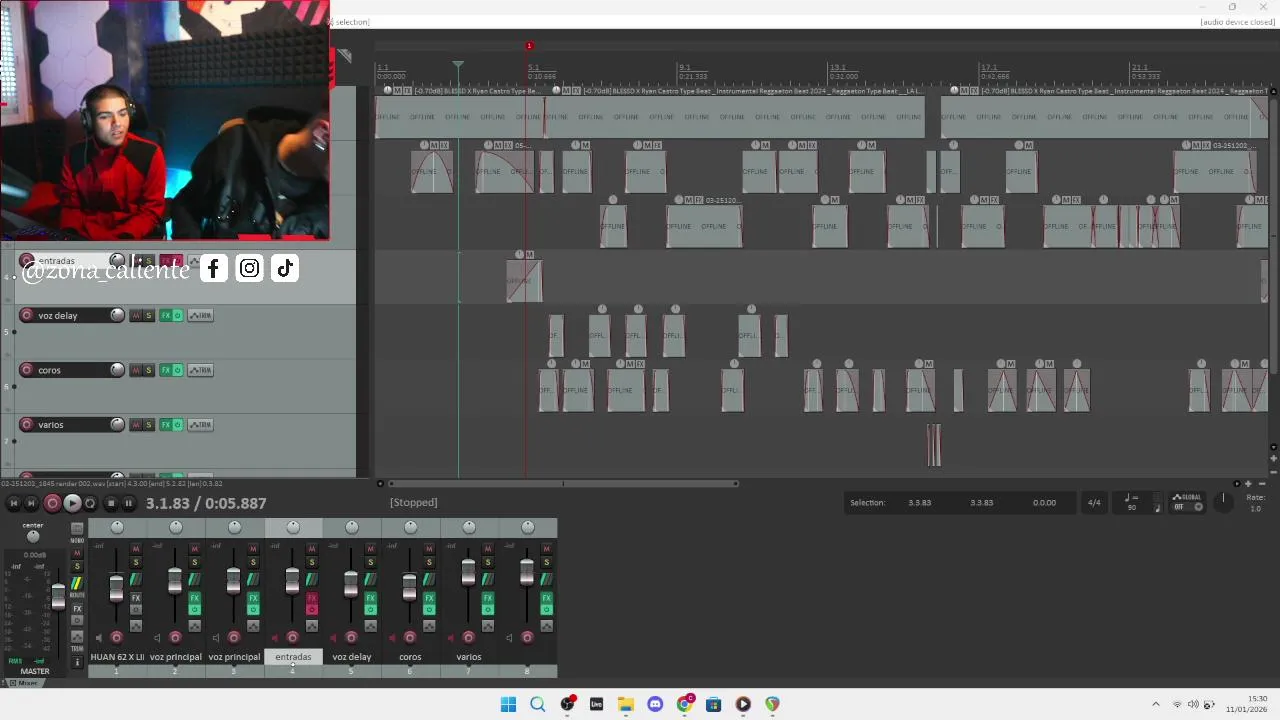Toggle record monitoring on entradas mixer strip

pyautogui.click(x=275, y=637)
